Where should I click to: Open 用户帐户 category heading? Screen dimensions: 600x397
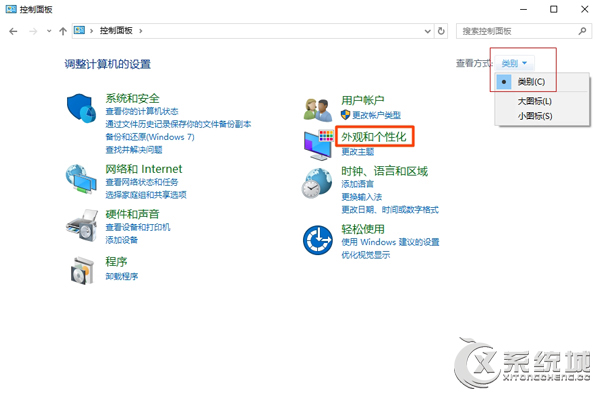pos(363,100)
